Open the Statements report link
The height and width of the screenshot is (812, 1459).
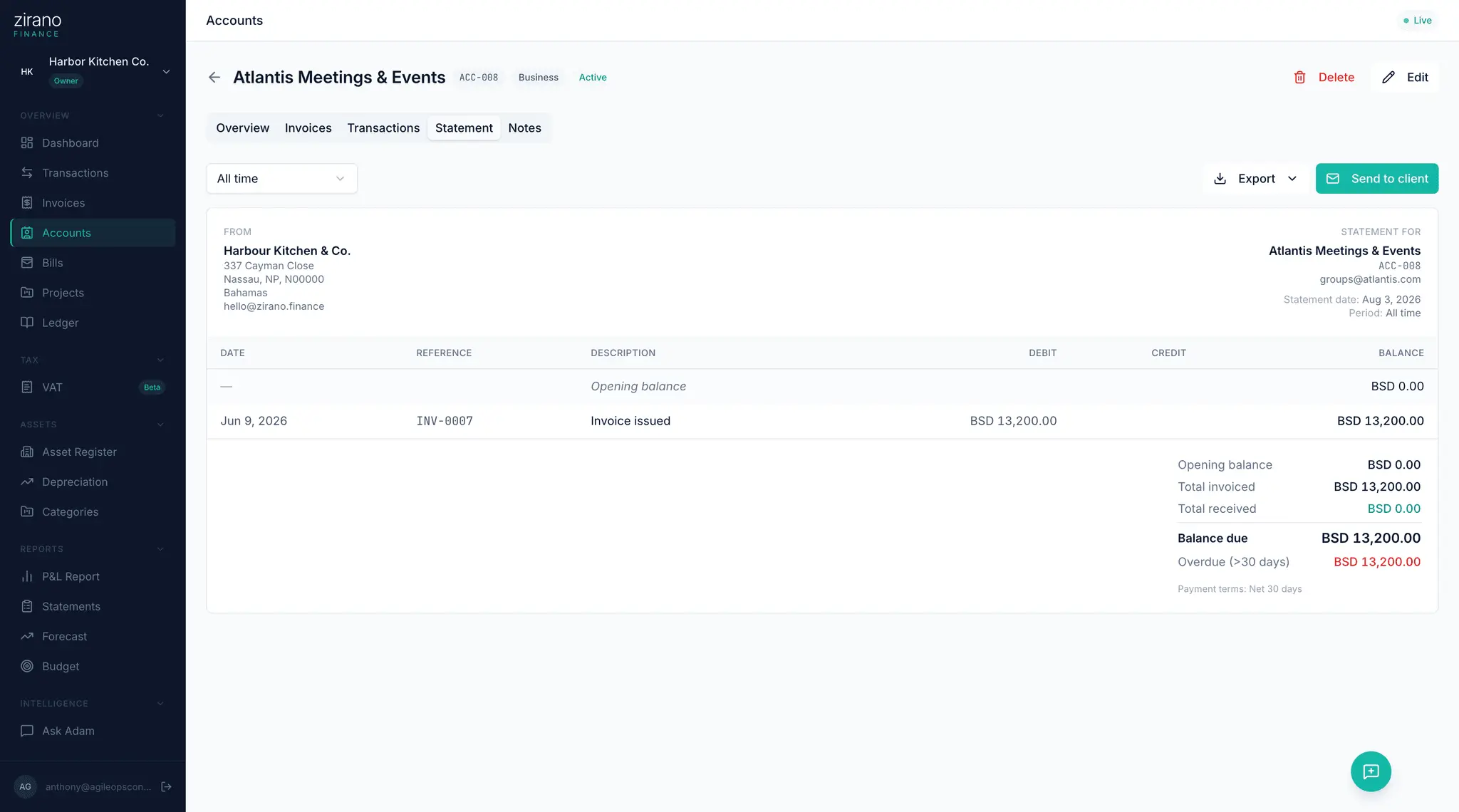click(93, 607)
